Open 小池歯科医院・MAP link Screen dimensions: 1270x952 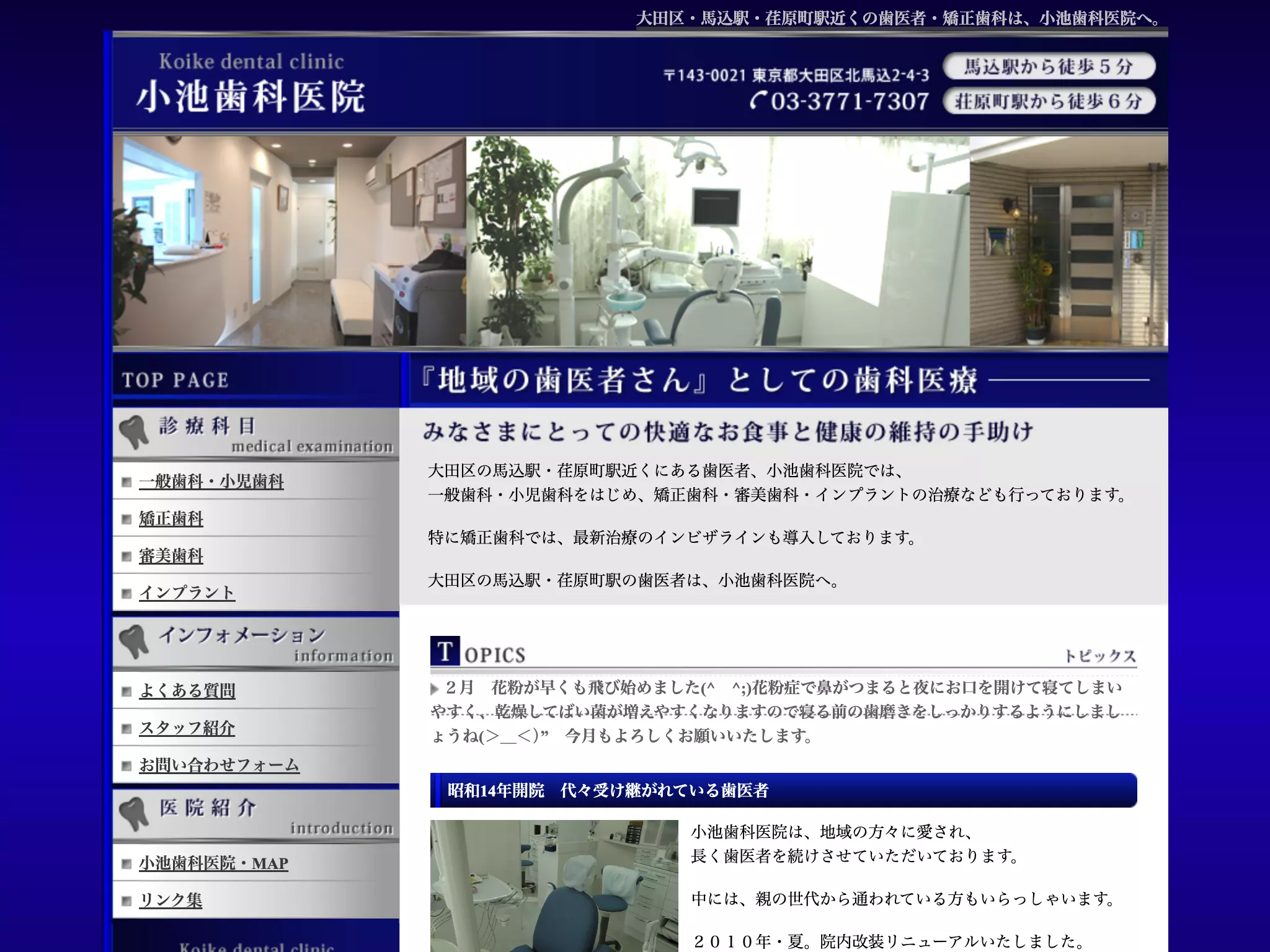click(213, 863)
